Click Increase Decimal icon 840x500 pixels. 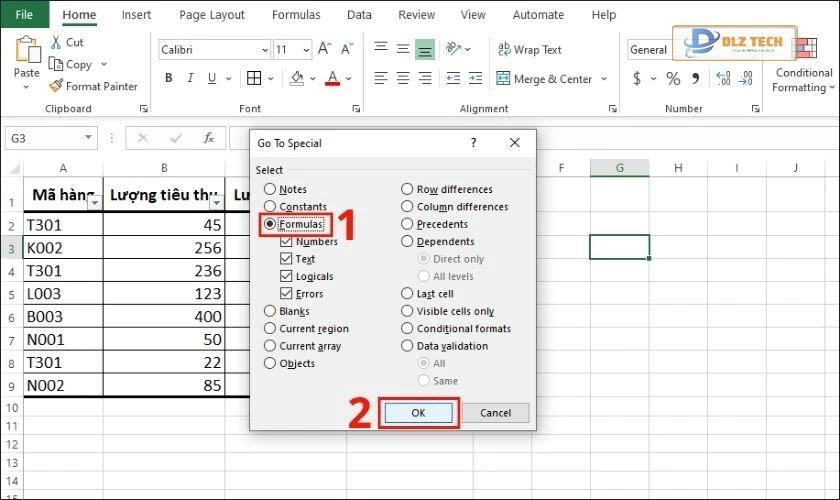tap(723, 79)
